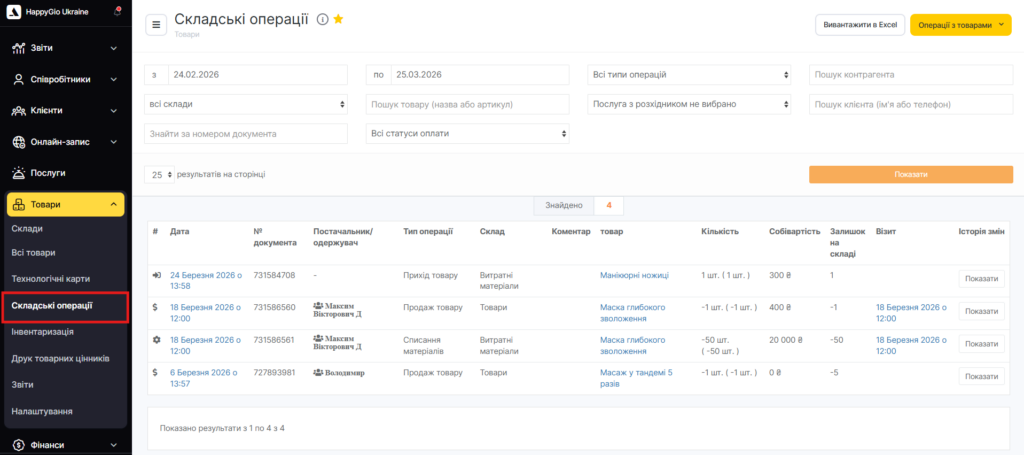Screen dimensions: 1024x455
Task: Change the results per page selector
Action: 159,174
